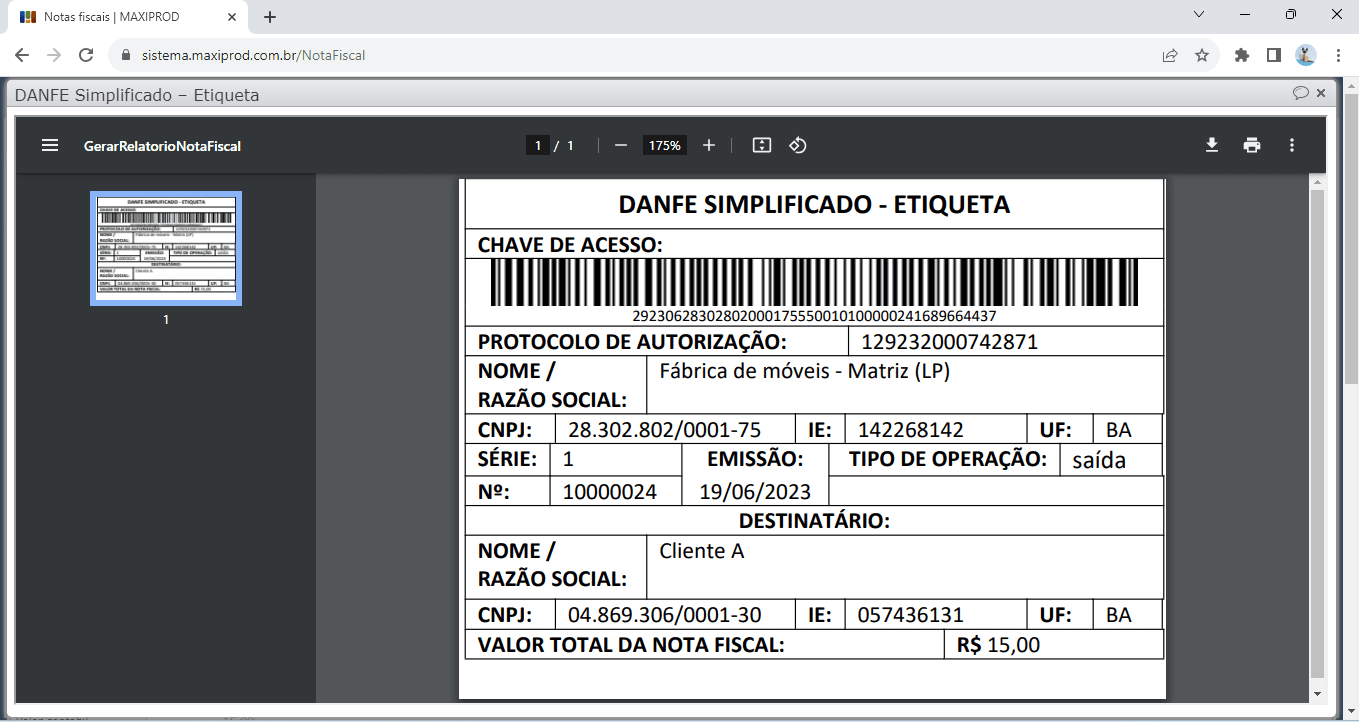
Task: Share this page from address bar
Action: tap(1170, 56)
